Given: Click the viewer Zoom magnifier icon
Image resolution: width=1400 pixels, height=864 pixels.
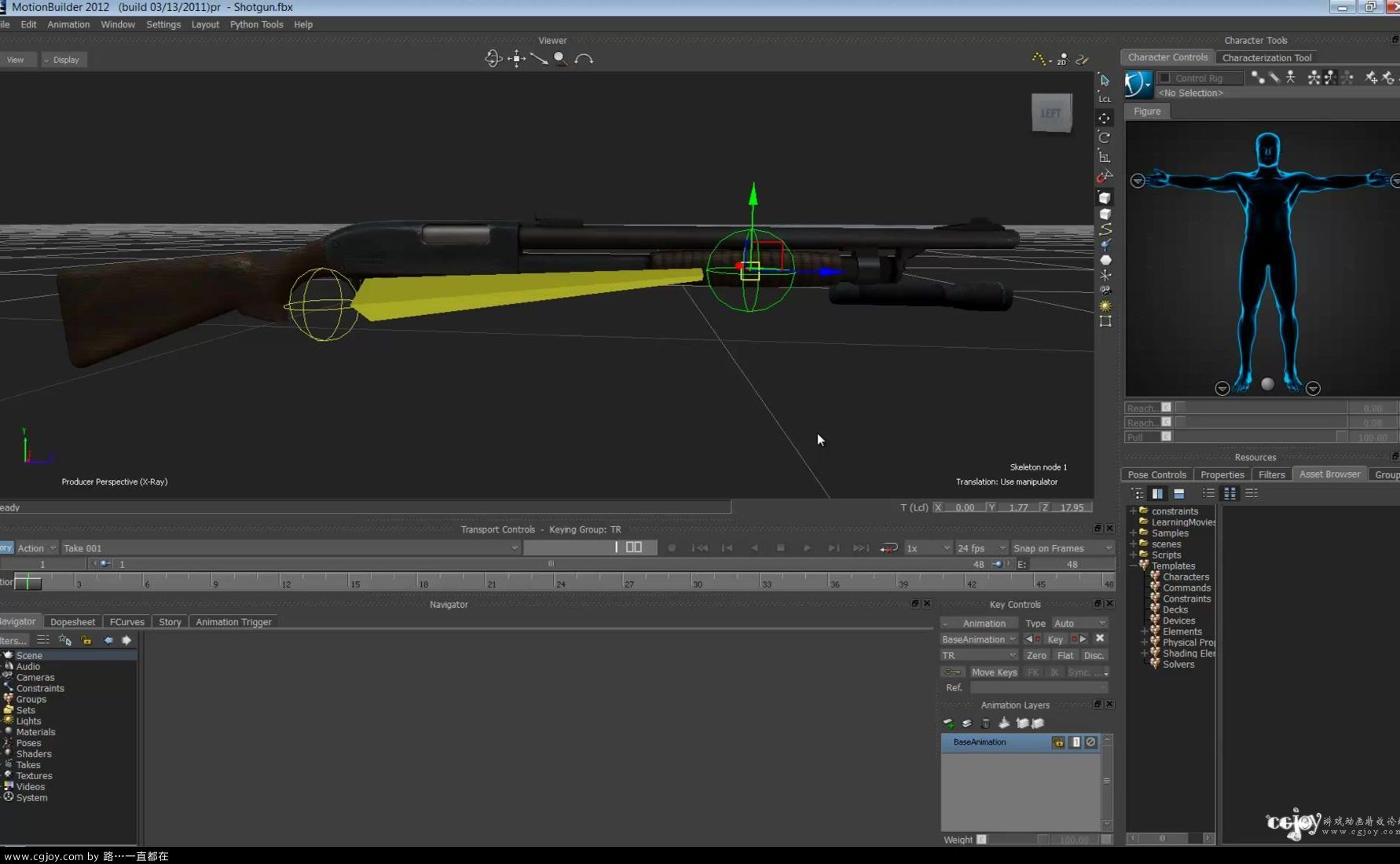Looking at the screenshot, I should point(560,59).
